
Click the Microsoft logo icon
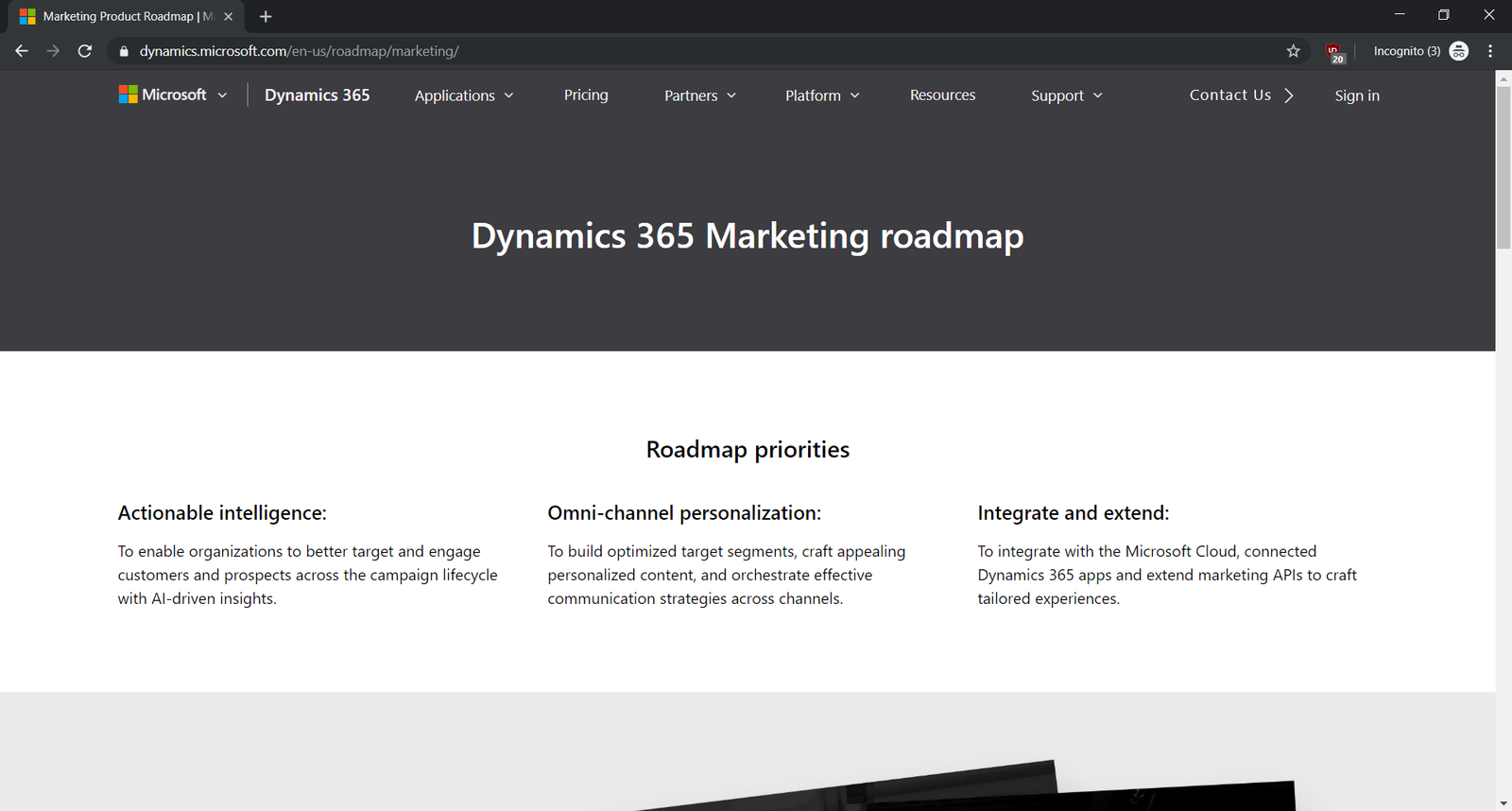(128, 95)
